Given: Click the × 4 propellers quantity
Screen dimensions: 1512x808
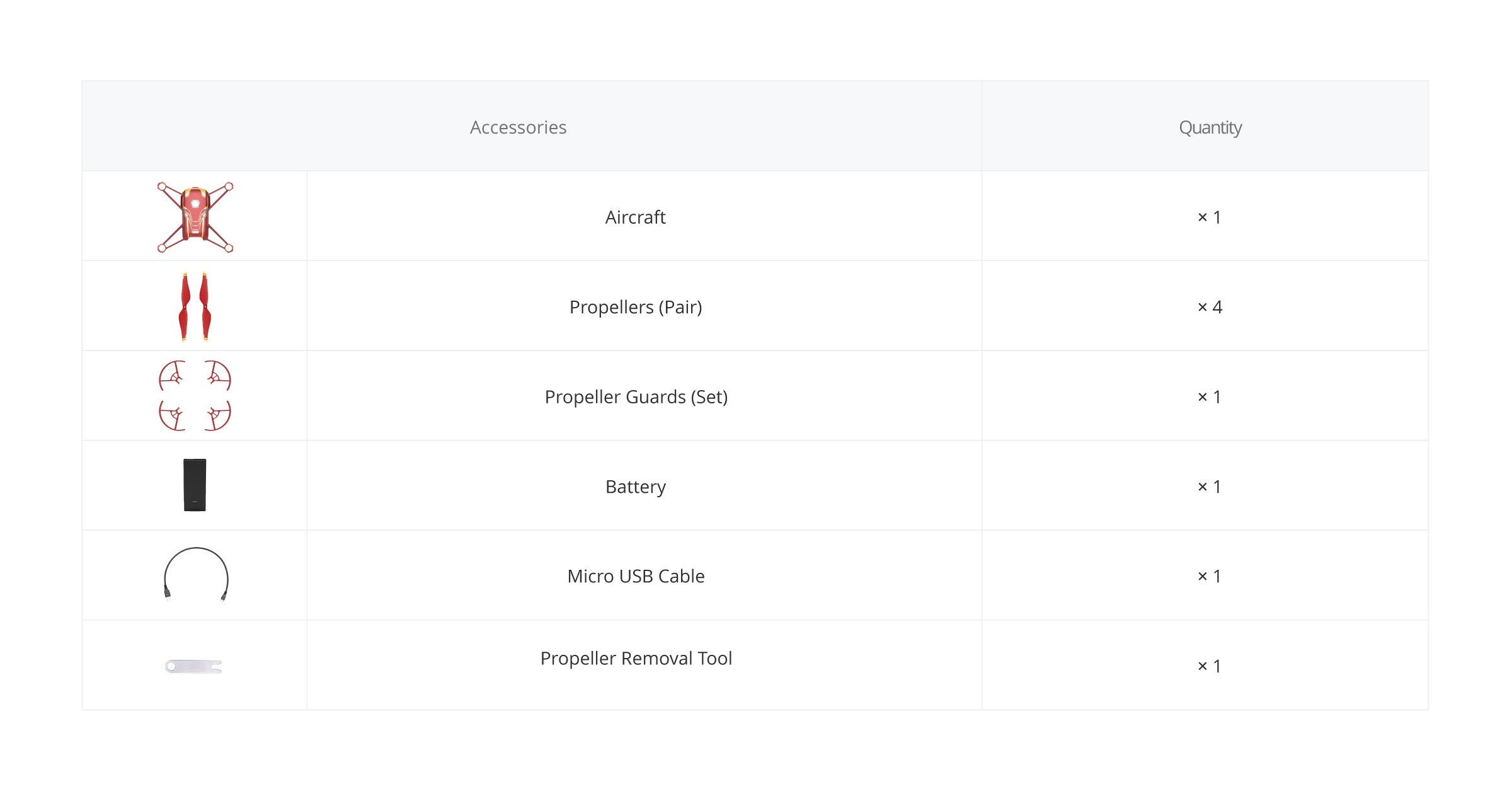Looking at the screenshot, I should (x=1210, y=307).
